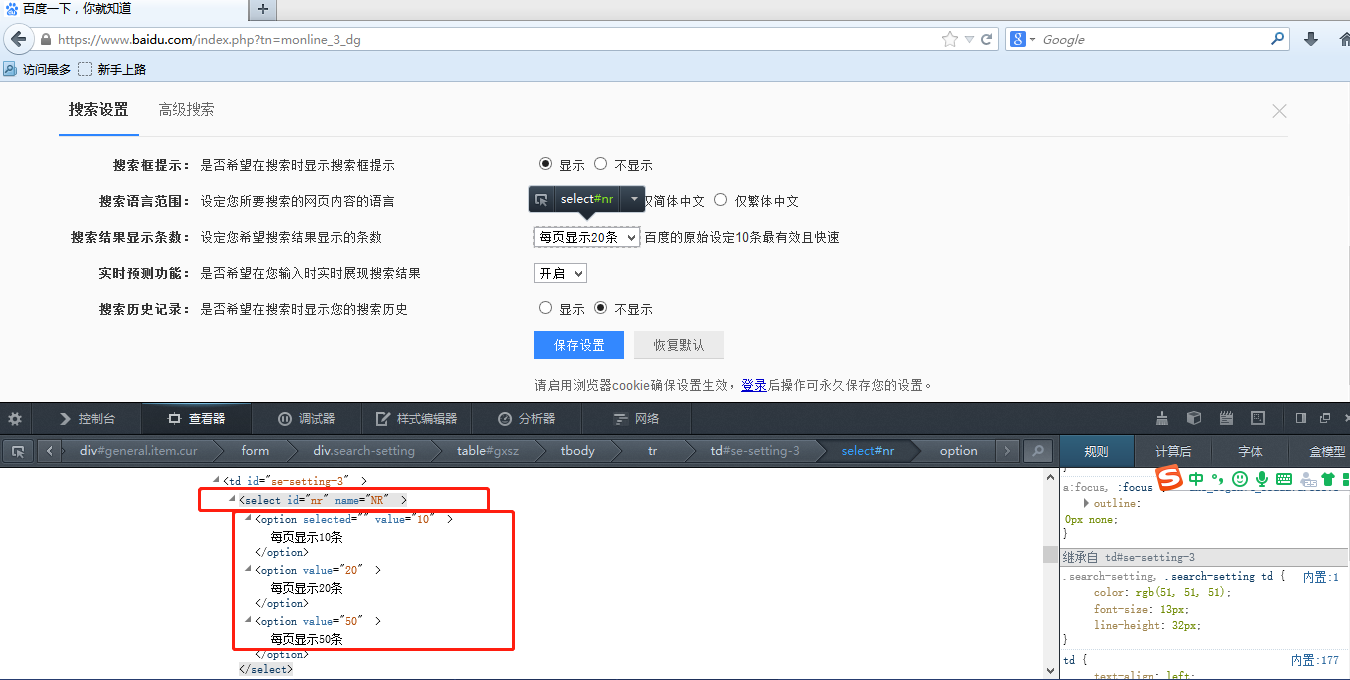The height and width of the screenshot is (680, 1350).
Task: Select the element picker icon in devtools
Action: click(x=16, y=453)
